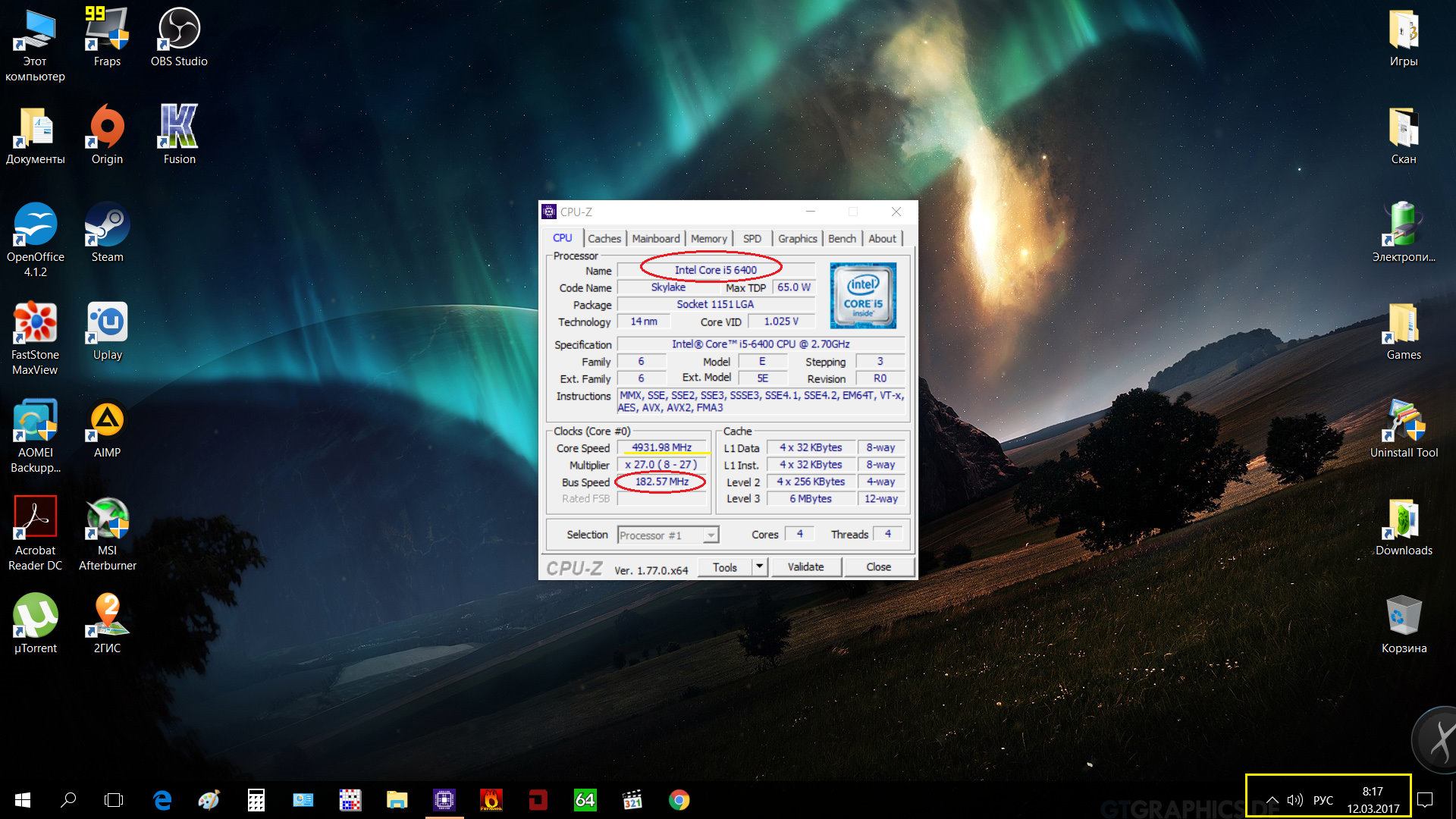
Task: Click the volume speaker tray icon
Action: coord(1295,800)
